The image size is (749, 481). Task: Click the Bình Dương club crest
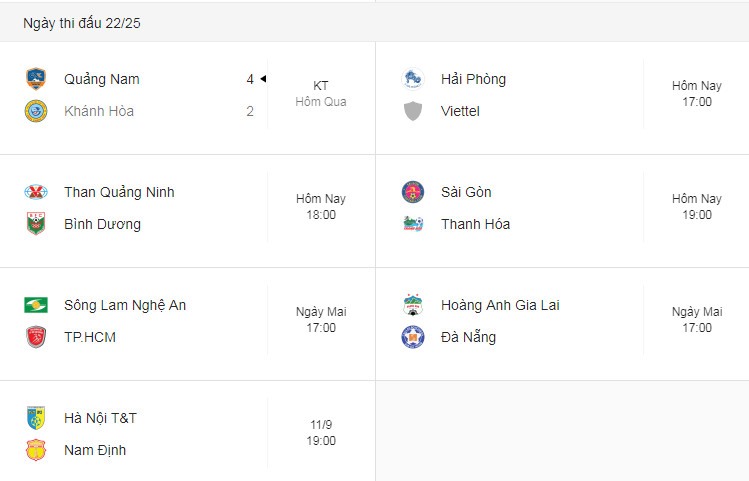[x=36, y=224]
